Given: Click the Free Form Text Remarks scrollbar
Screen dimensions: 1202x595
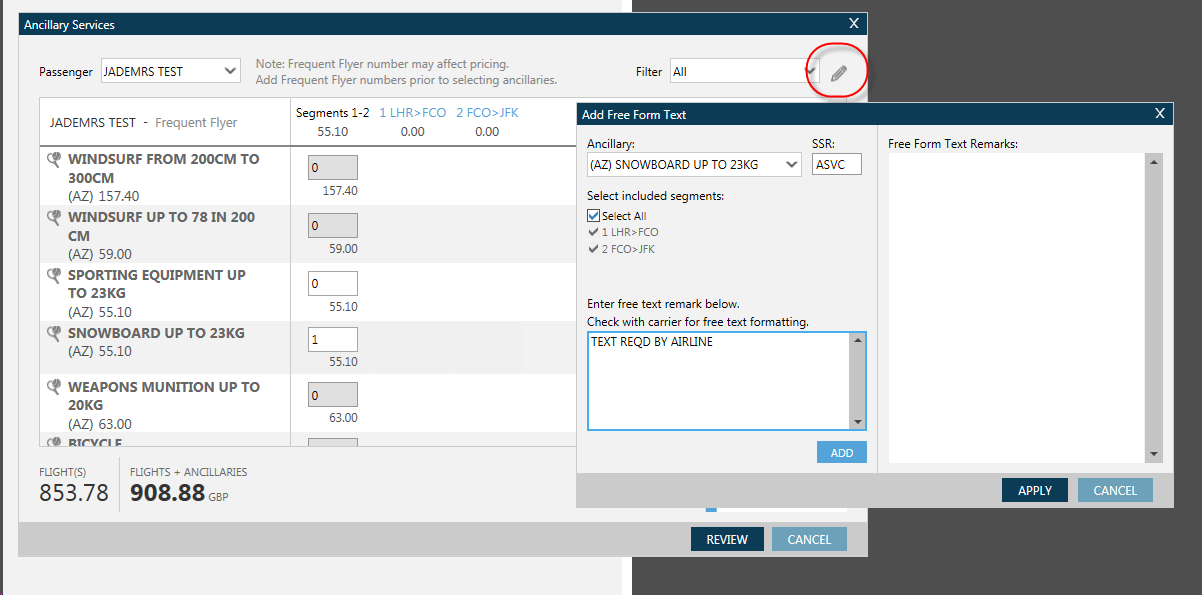Looking at the screenshot, I should (1155, 307).
